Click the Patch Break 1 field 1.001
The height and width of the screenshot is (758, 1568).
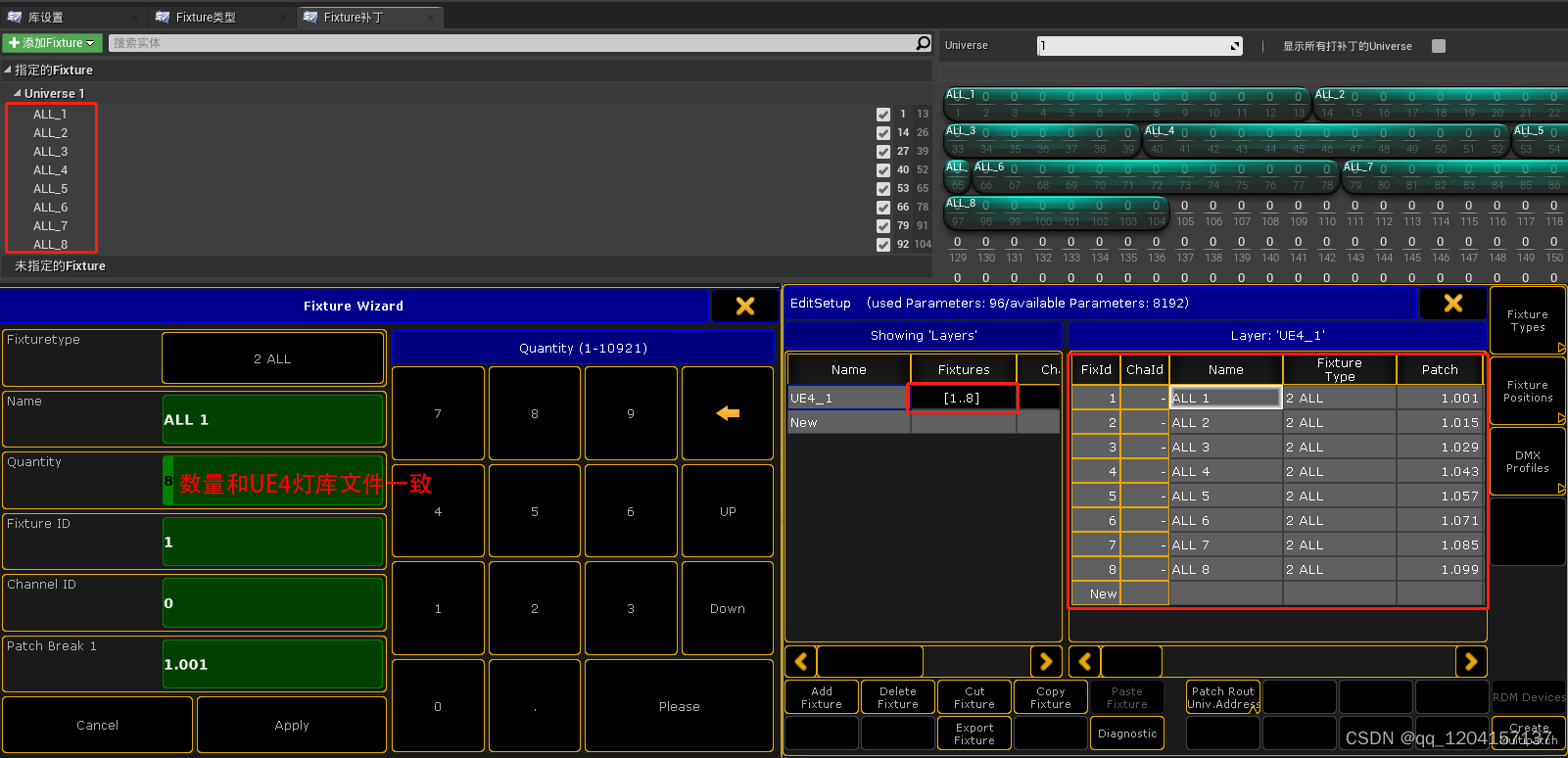[273, 664]
